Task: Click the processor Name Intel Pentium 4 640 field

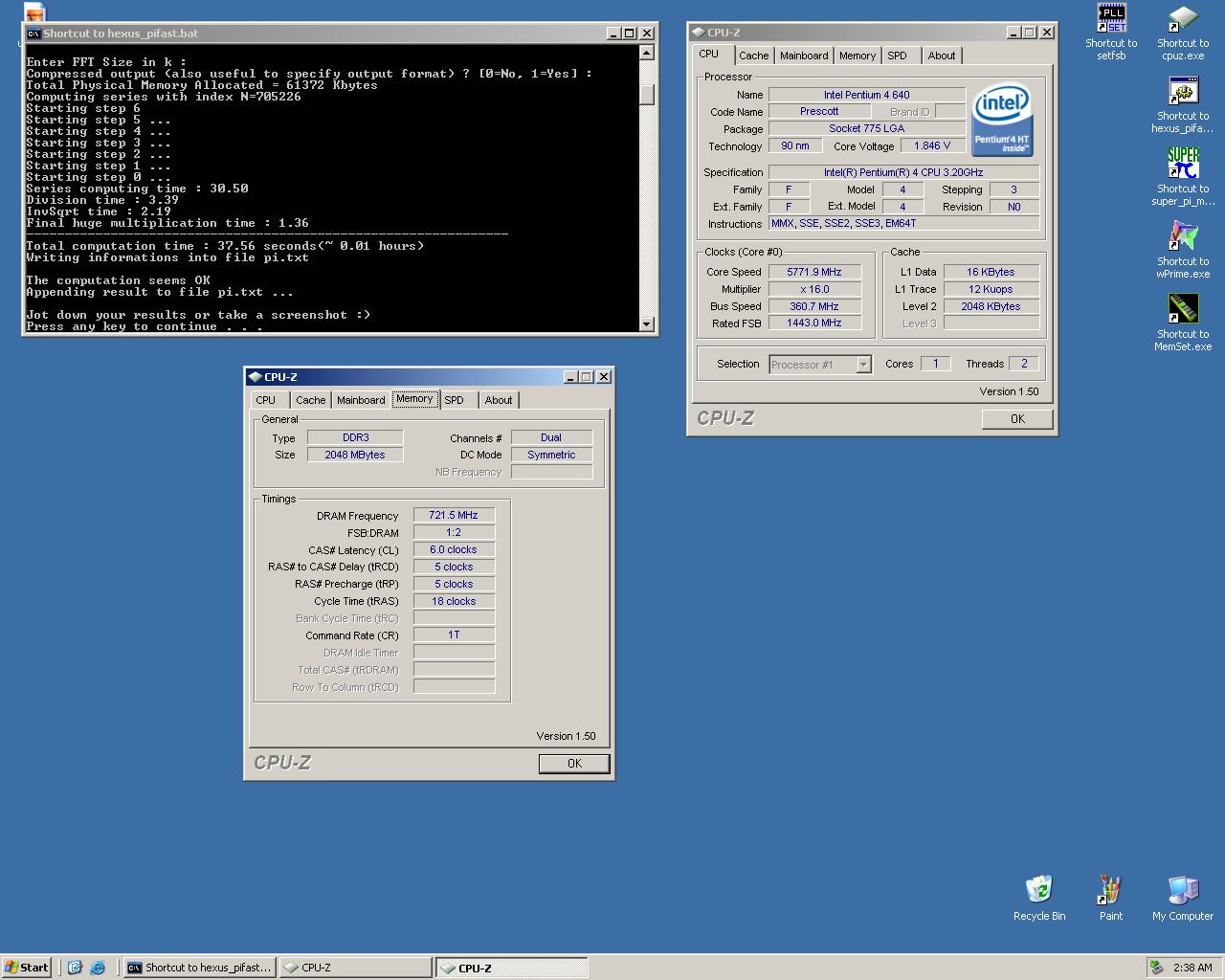Action: (867, 95)
